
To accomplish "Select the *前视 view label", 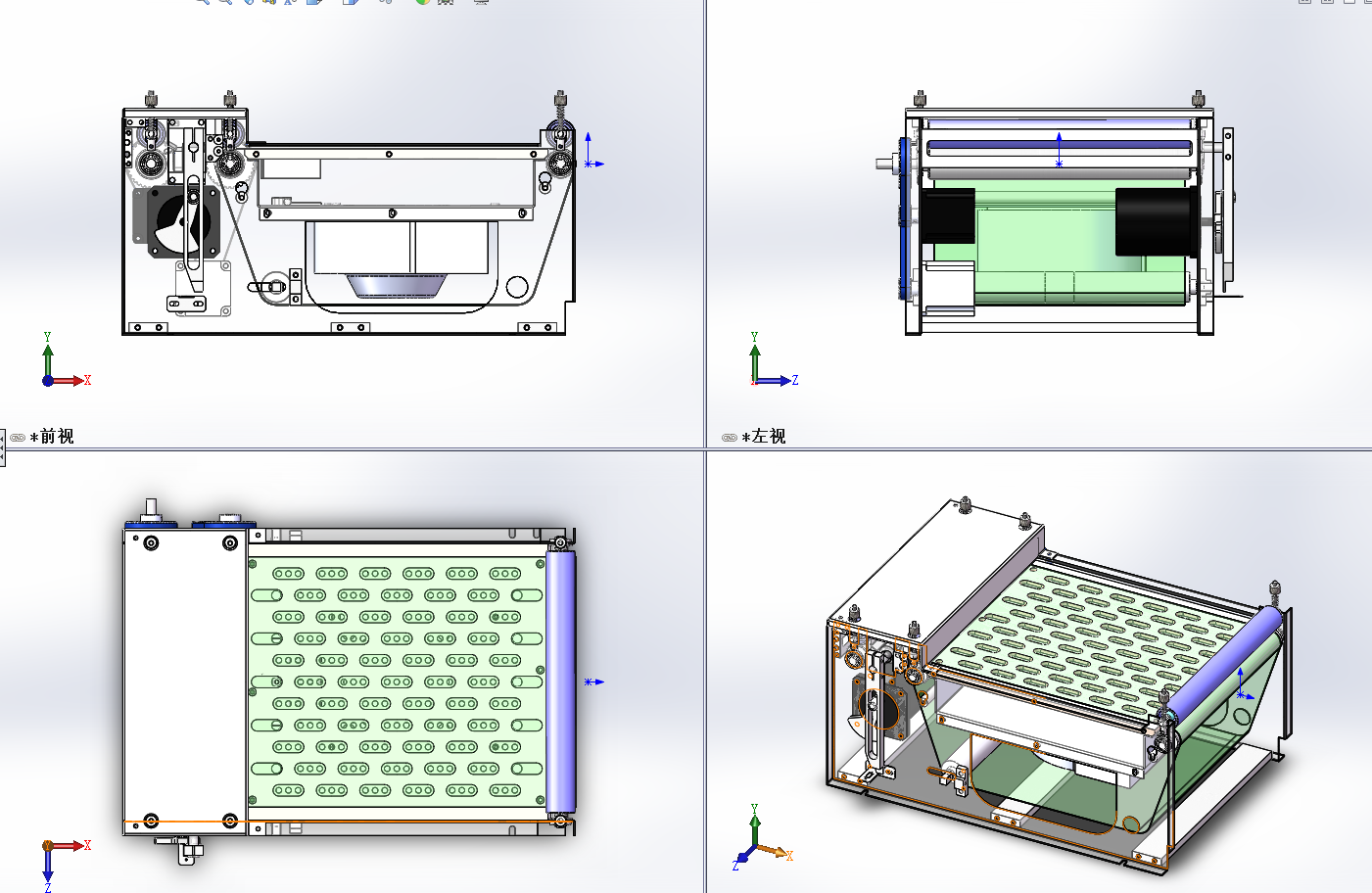I will 52,437.
